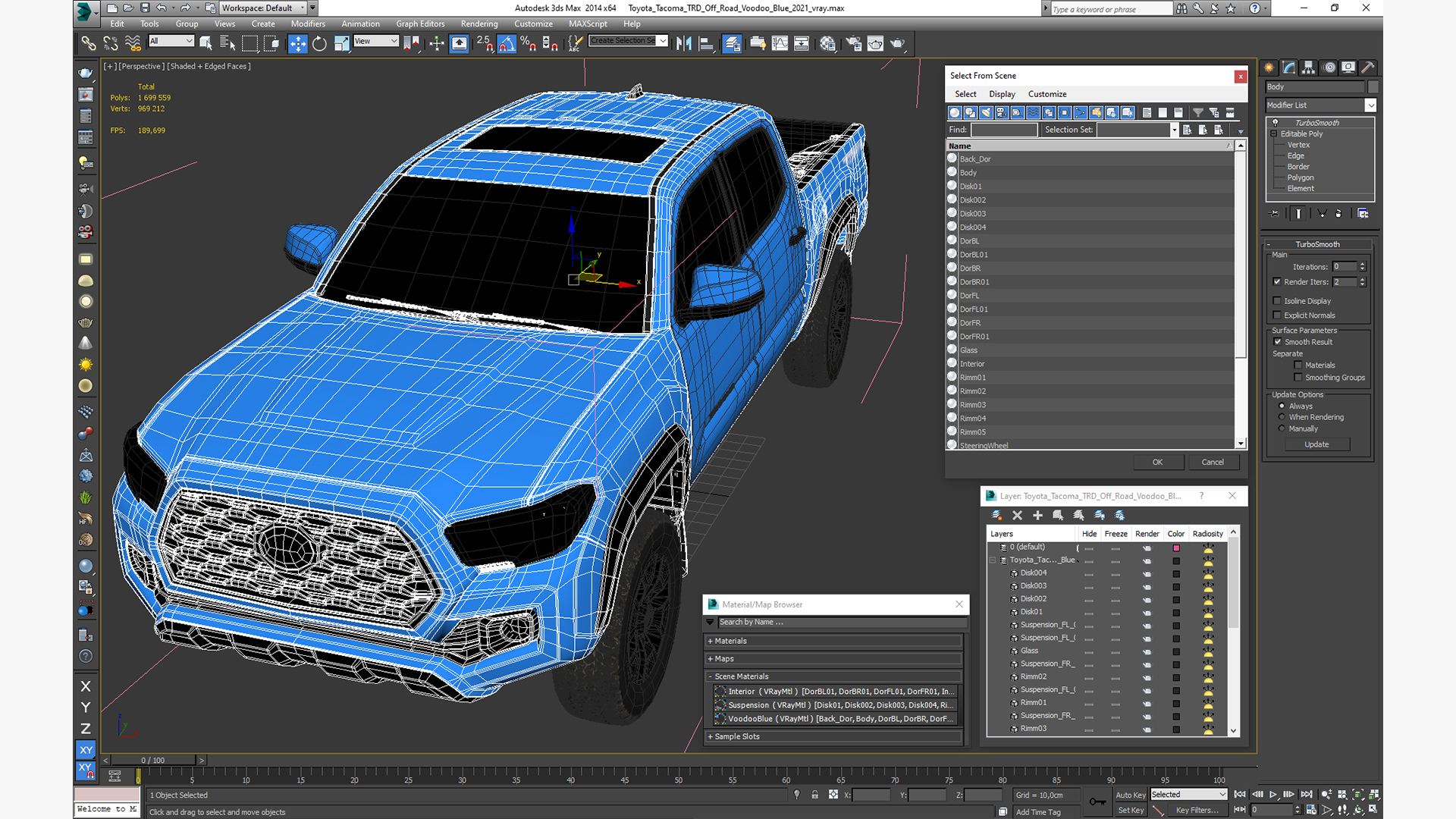This screenshot has width=1456, height=819.
Task: Open Display menu in Select From Scene
Action: 1002,94
